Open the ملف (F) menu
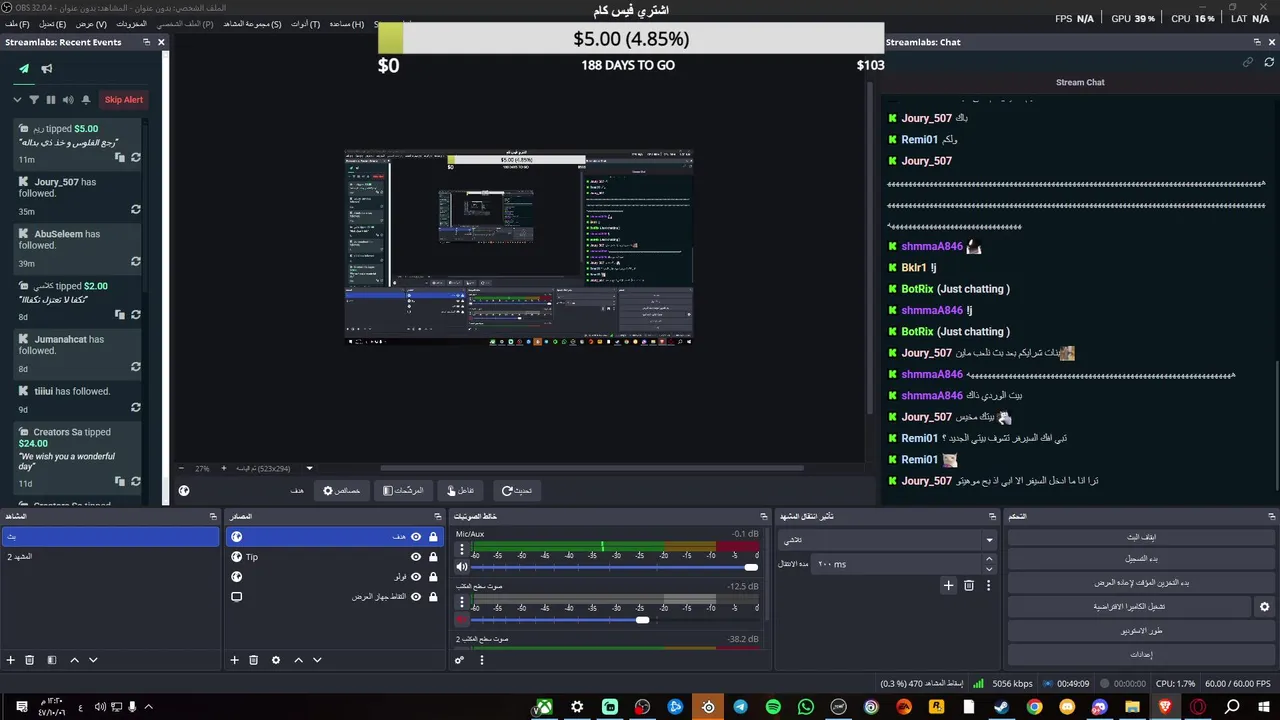This screenshot has height=720, width=1280. click(x=16, y=24)
